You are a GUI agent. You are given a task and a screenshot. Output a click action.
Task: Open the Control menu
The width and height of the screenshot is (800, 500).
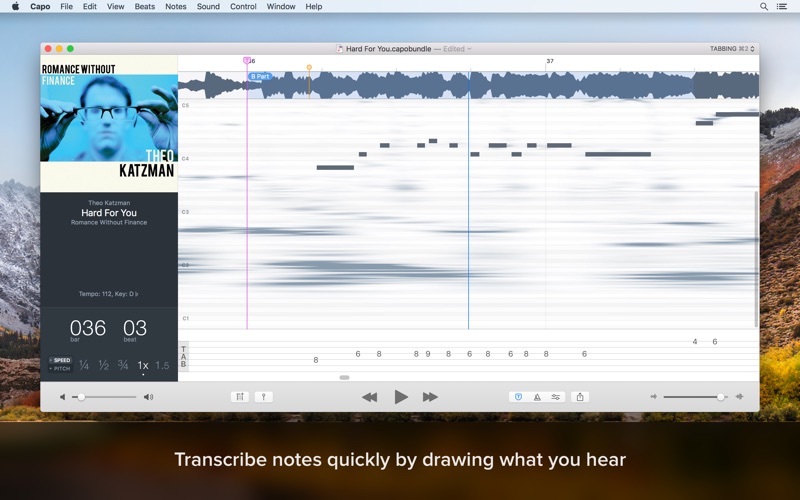click(243, 6)
